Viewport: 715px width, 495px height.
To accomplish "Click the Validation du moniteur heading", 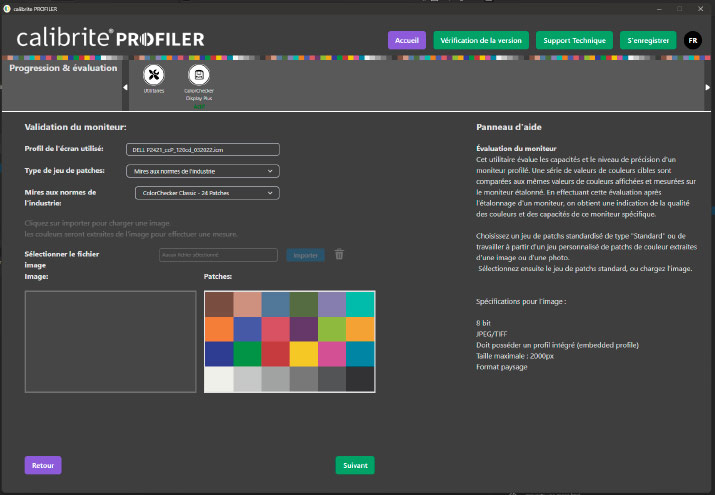I will click(75, 127).
